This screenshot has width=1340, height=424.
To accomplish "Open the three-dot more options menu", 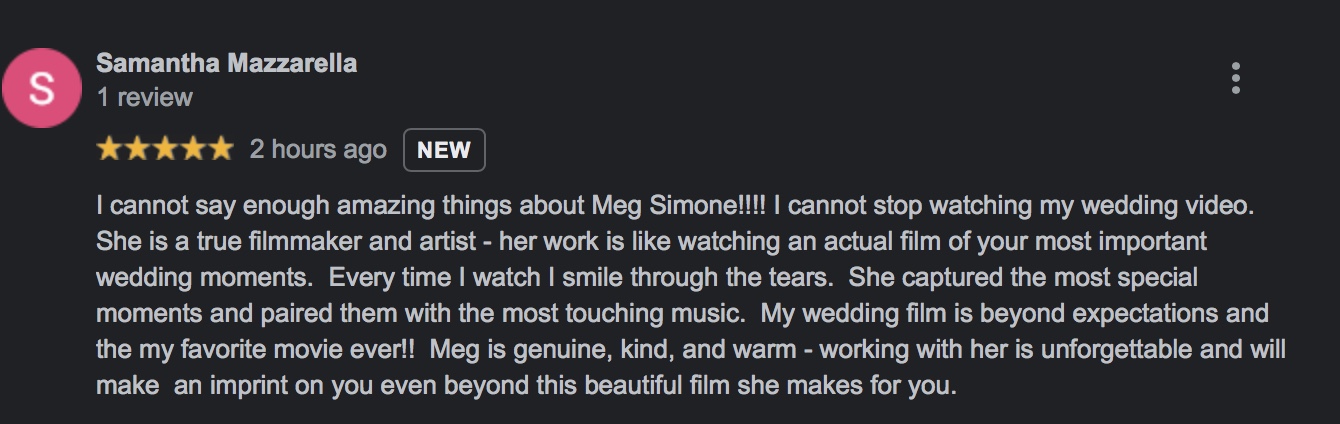I will (1236, 78).
